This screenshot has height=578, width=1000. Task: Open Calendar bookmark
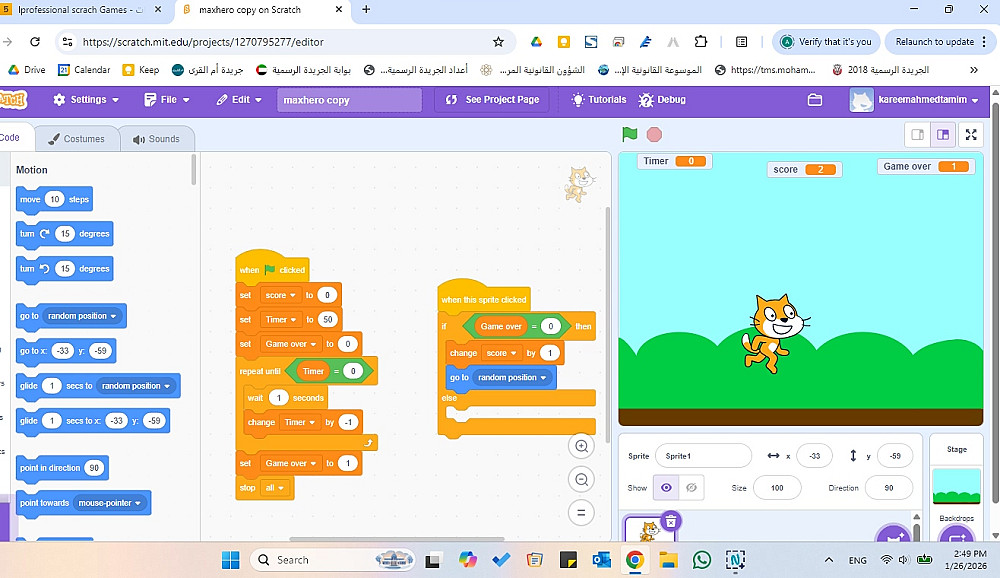84,70
